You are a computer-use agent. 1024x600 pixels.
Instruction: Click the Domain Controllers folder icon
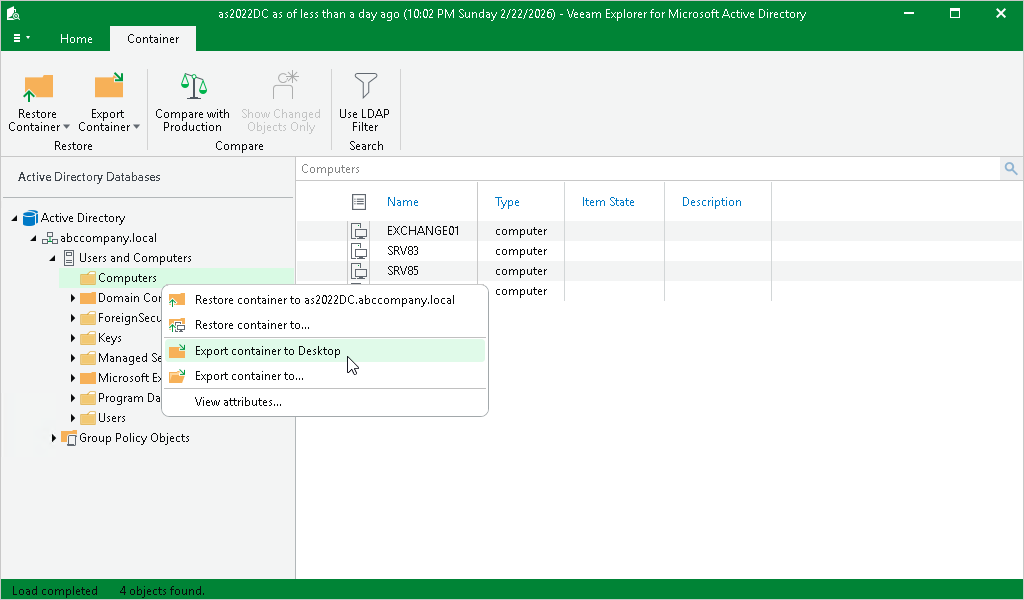tap(88, 298)
